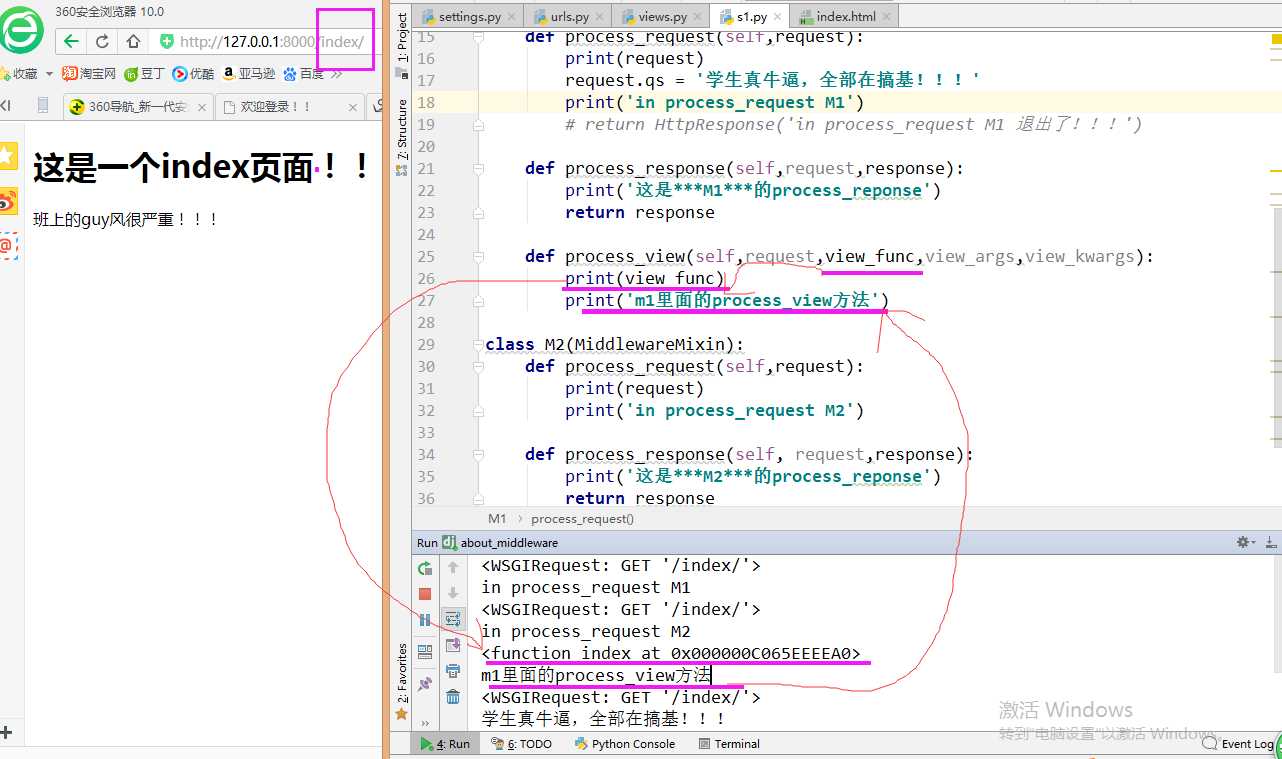Screen dimensions: 1282x759
Task: Hide the Run tool window
Action: [1270, 542]
